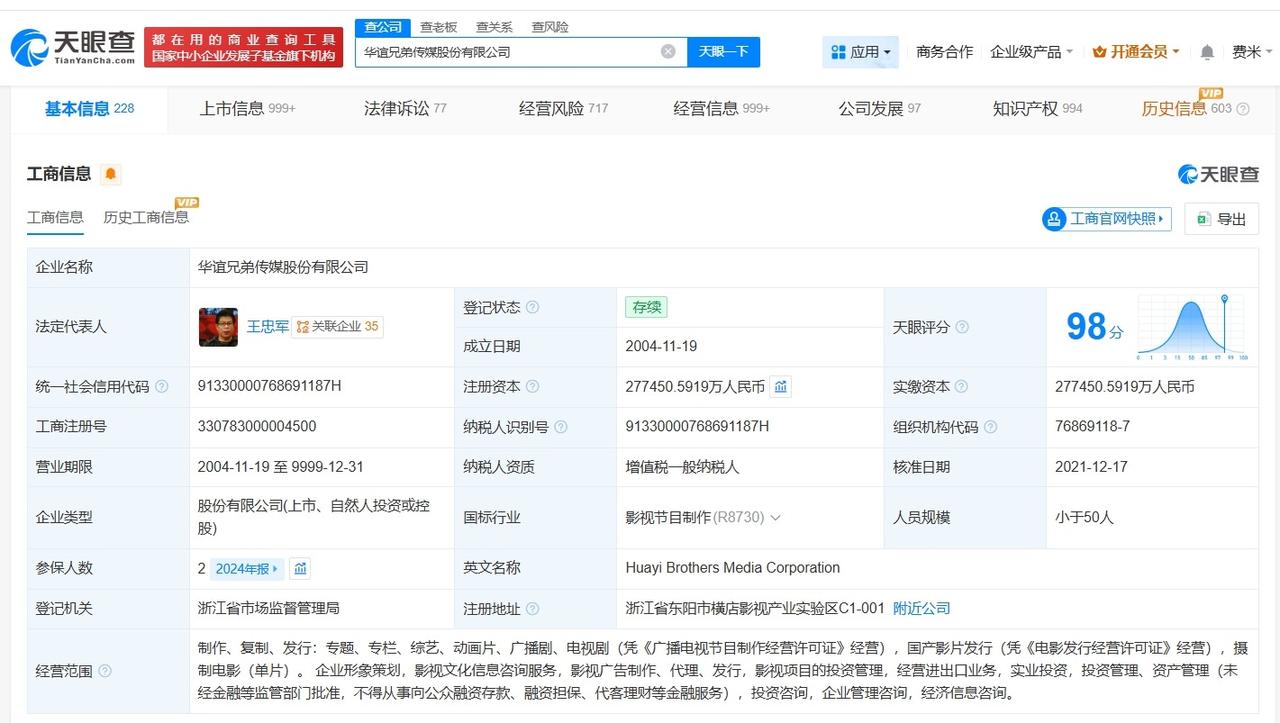The height and width of the screenshot is (723, 1280).
Task: Click help icon beside 天眼评分
Action: 962,327
